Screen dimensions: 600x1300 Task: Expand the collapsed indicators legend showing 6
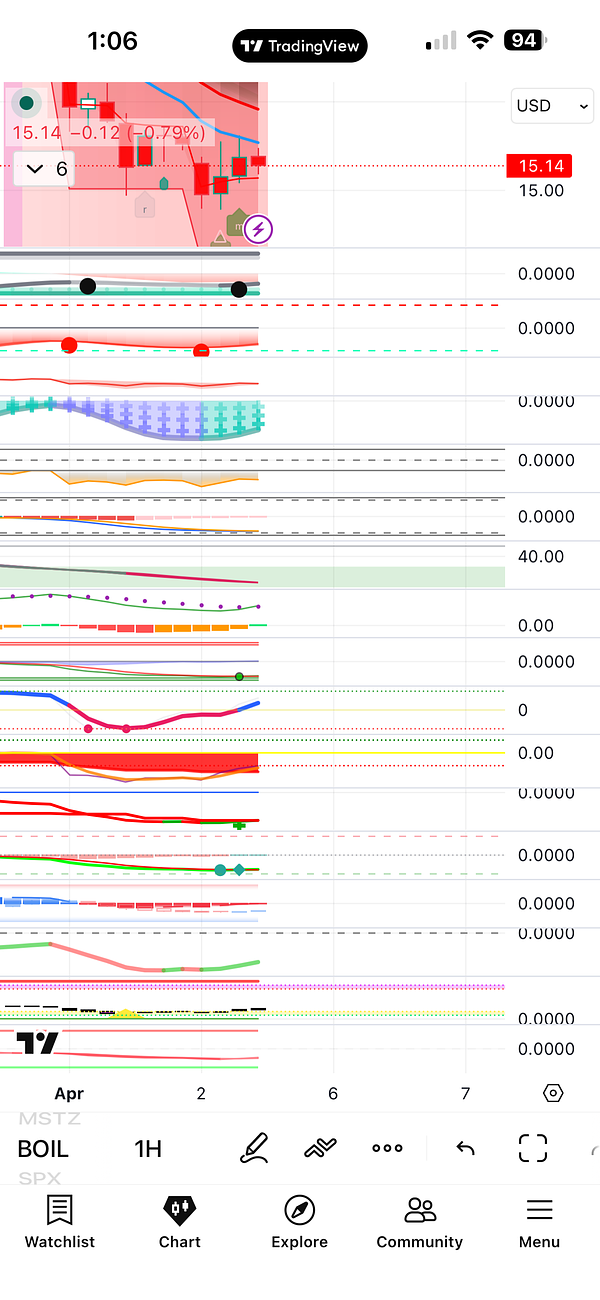46,169
